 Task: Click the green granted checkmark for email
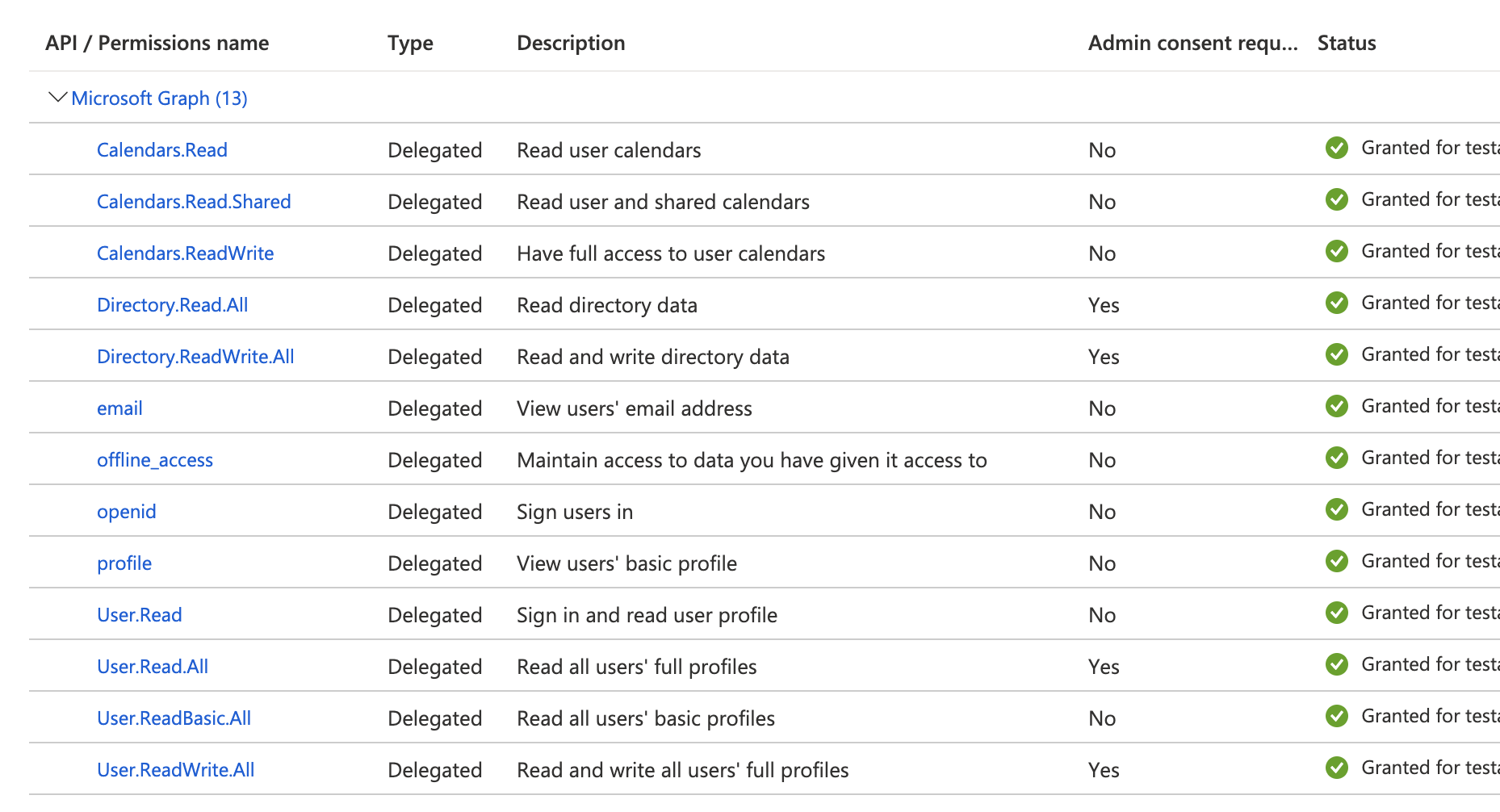[1337, 406]
